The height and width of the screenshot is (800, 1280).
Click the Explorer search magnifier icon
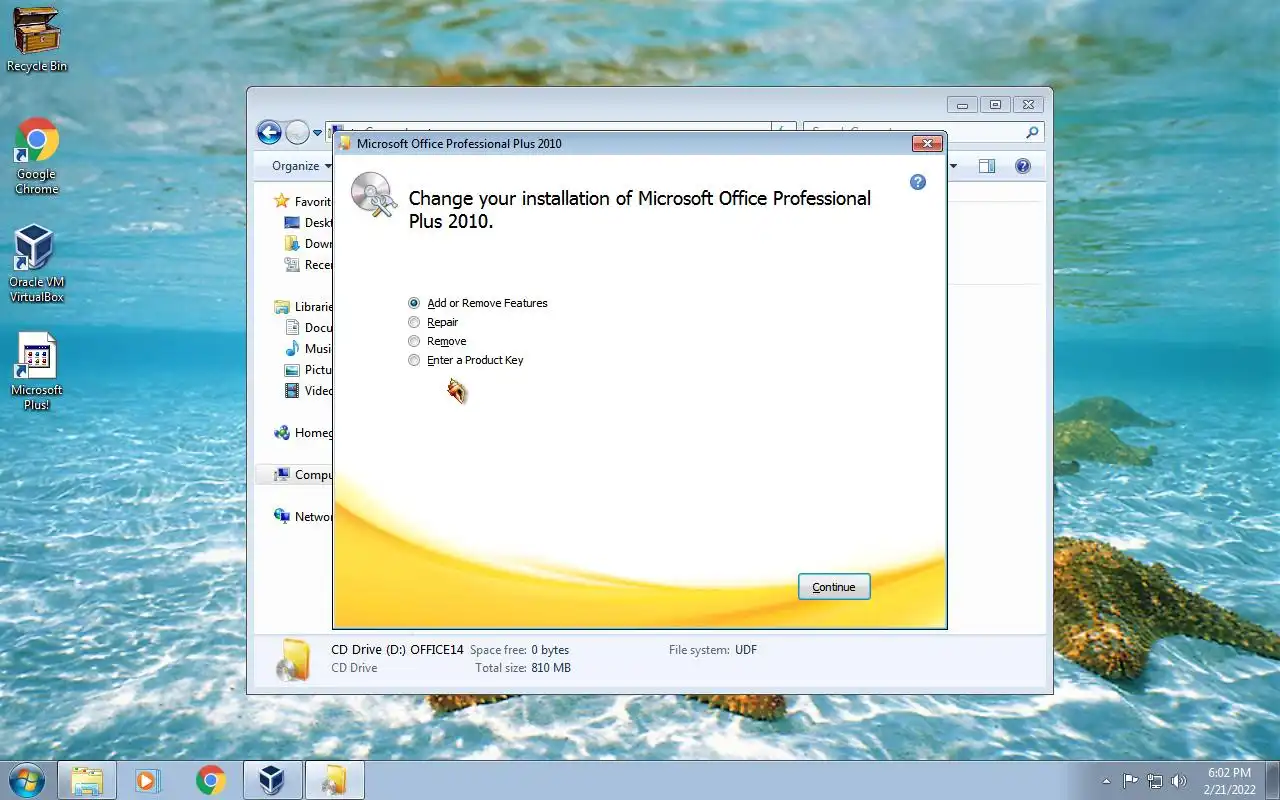(x=1032, y=132)
